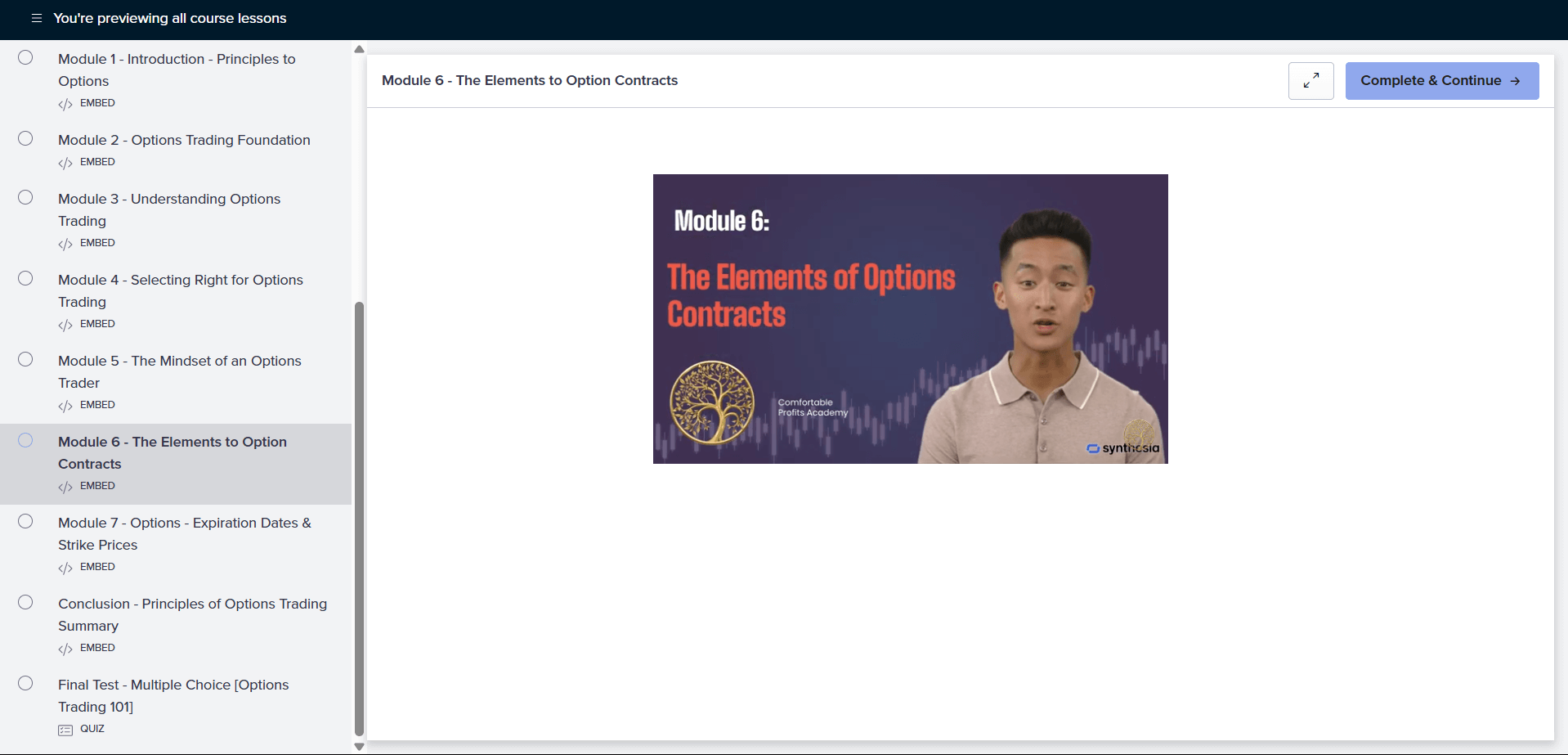Mark Module 3 completion circle
This screenshot has height=755, width=1568.
pos(25,197)
